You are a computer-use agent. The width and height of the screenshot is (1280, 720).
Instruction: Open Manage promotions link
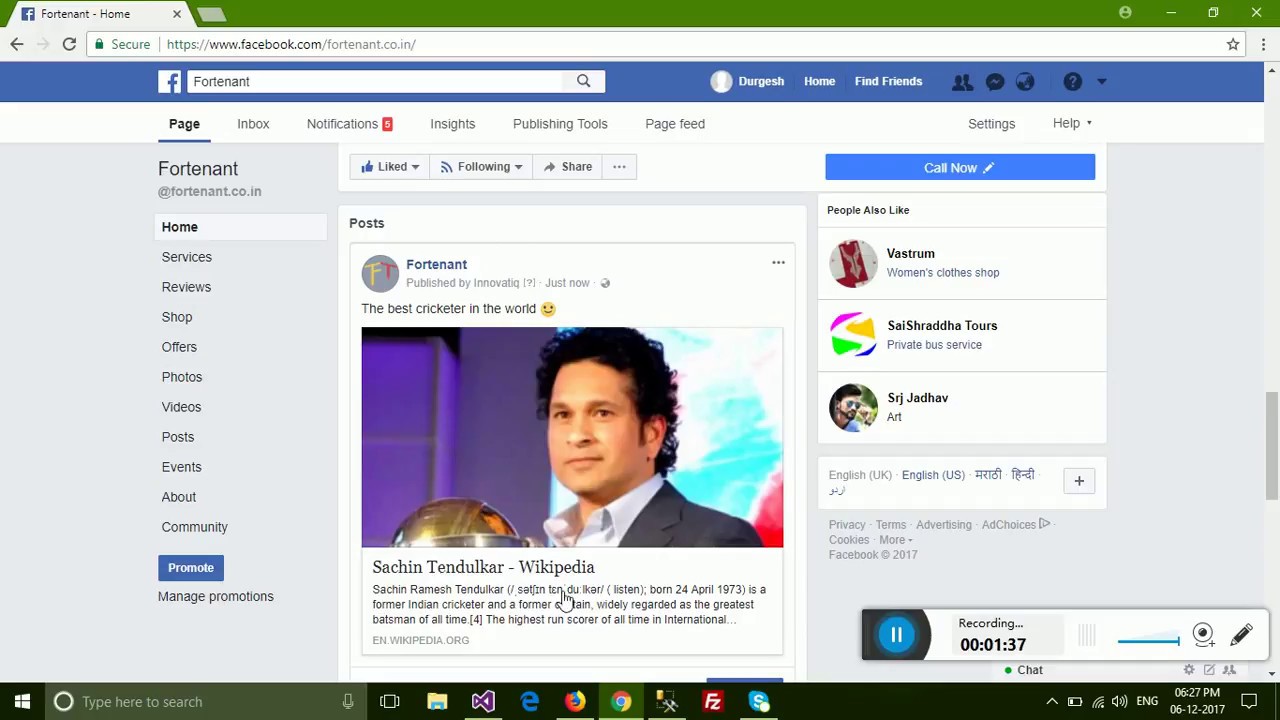(215, 596)
